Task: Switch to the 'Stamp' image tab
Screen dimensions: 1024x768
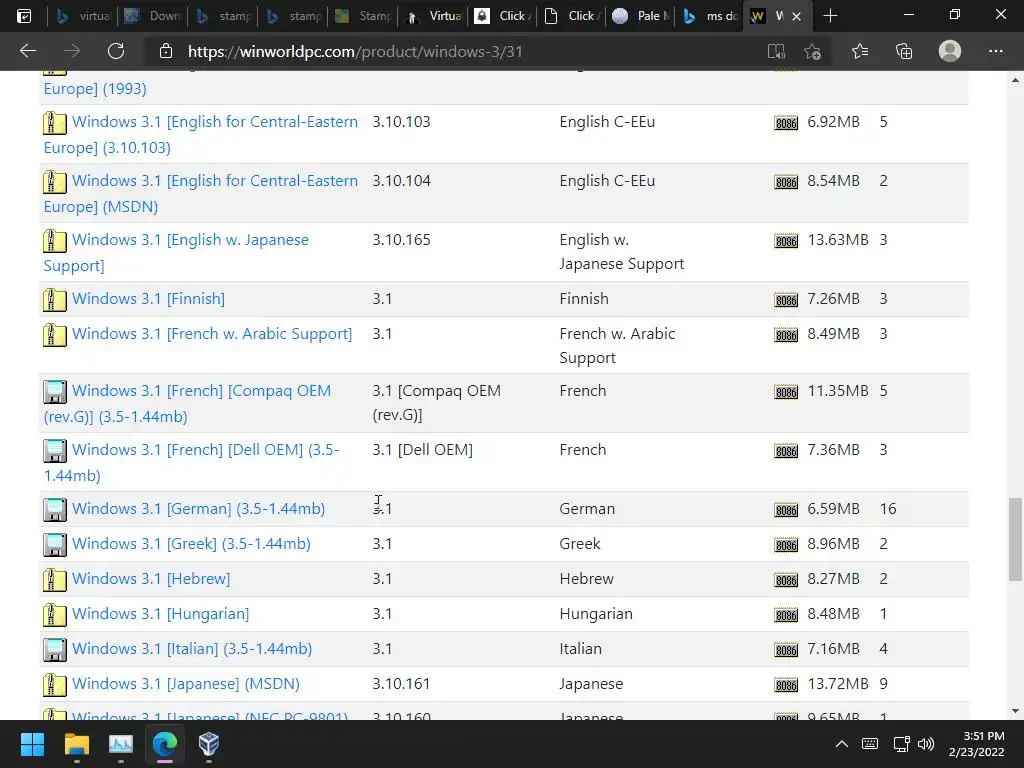Action: coord(363,16)
